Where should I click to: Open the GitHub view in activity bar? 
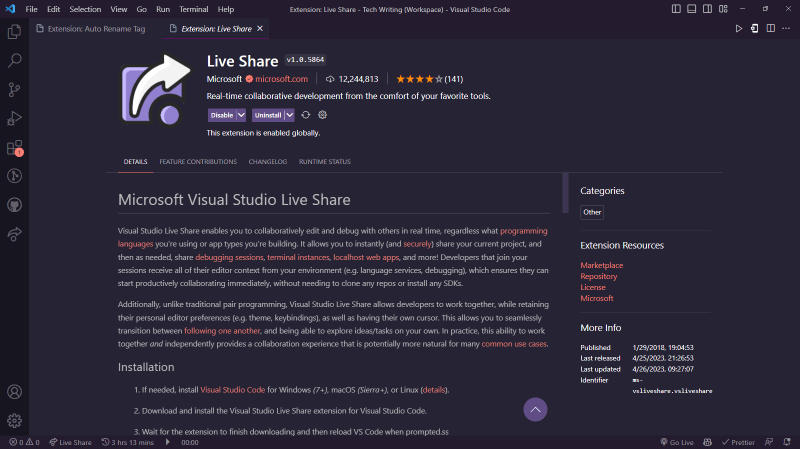pos(14,205)
